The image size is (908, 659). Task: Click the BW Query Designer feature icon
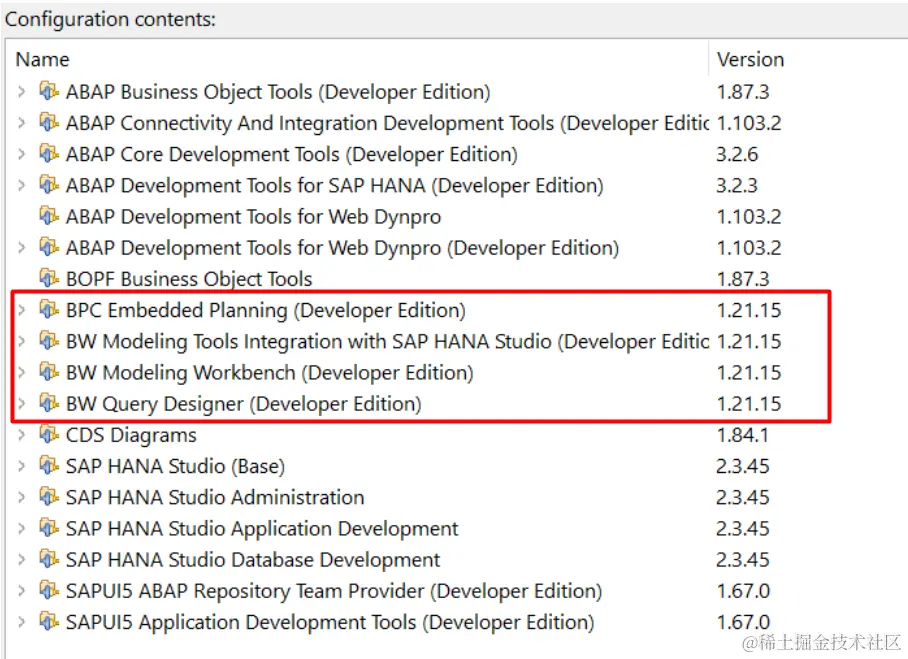click(47, 404)
